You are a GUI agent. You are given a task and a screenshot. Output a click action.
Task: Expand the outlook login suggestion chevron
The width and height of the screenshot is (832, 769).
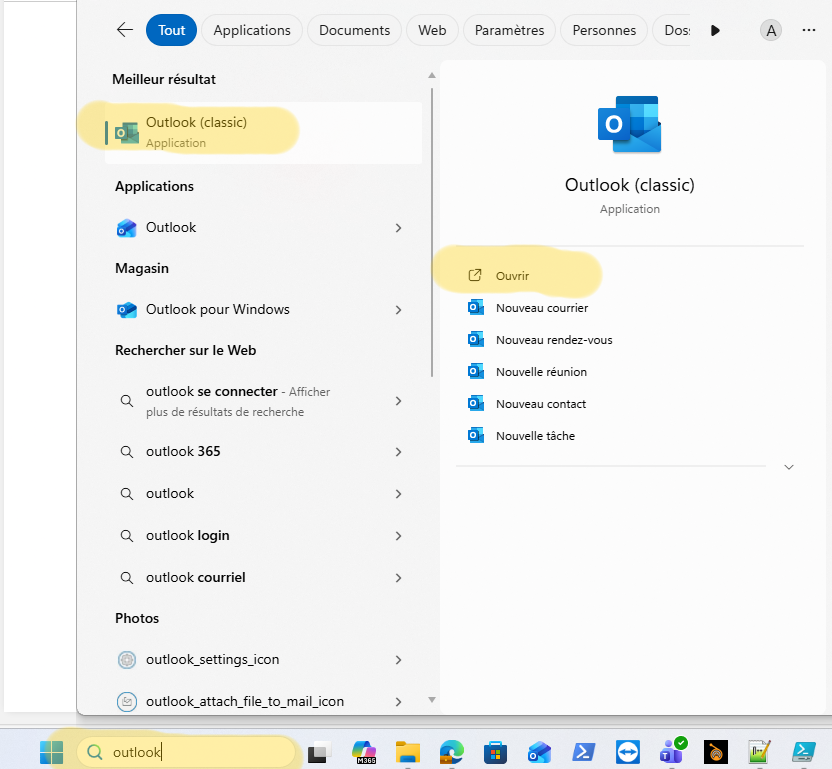[398, 535]
